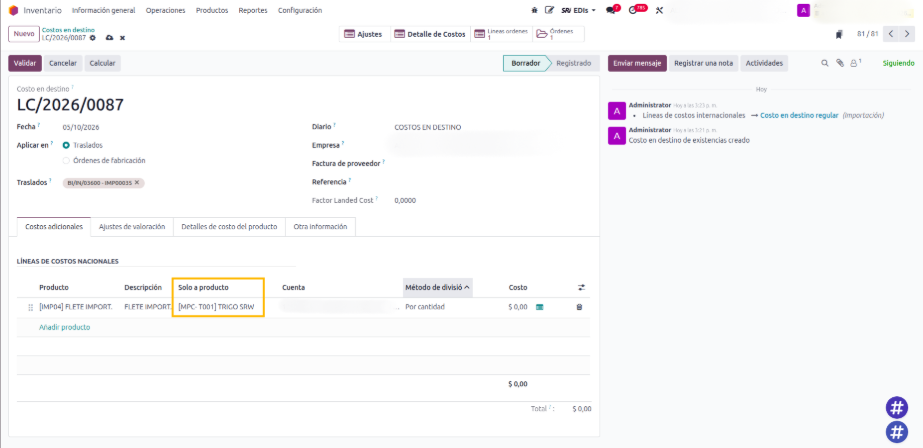Open the Operaciones menu
The width and height of the screenshot is (923, 448).
click(165, 10)
